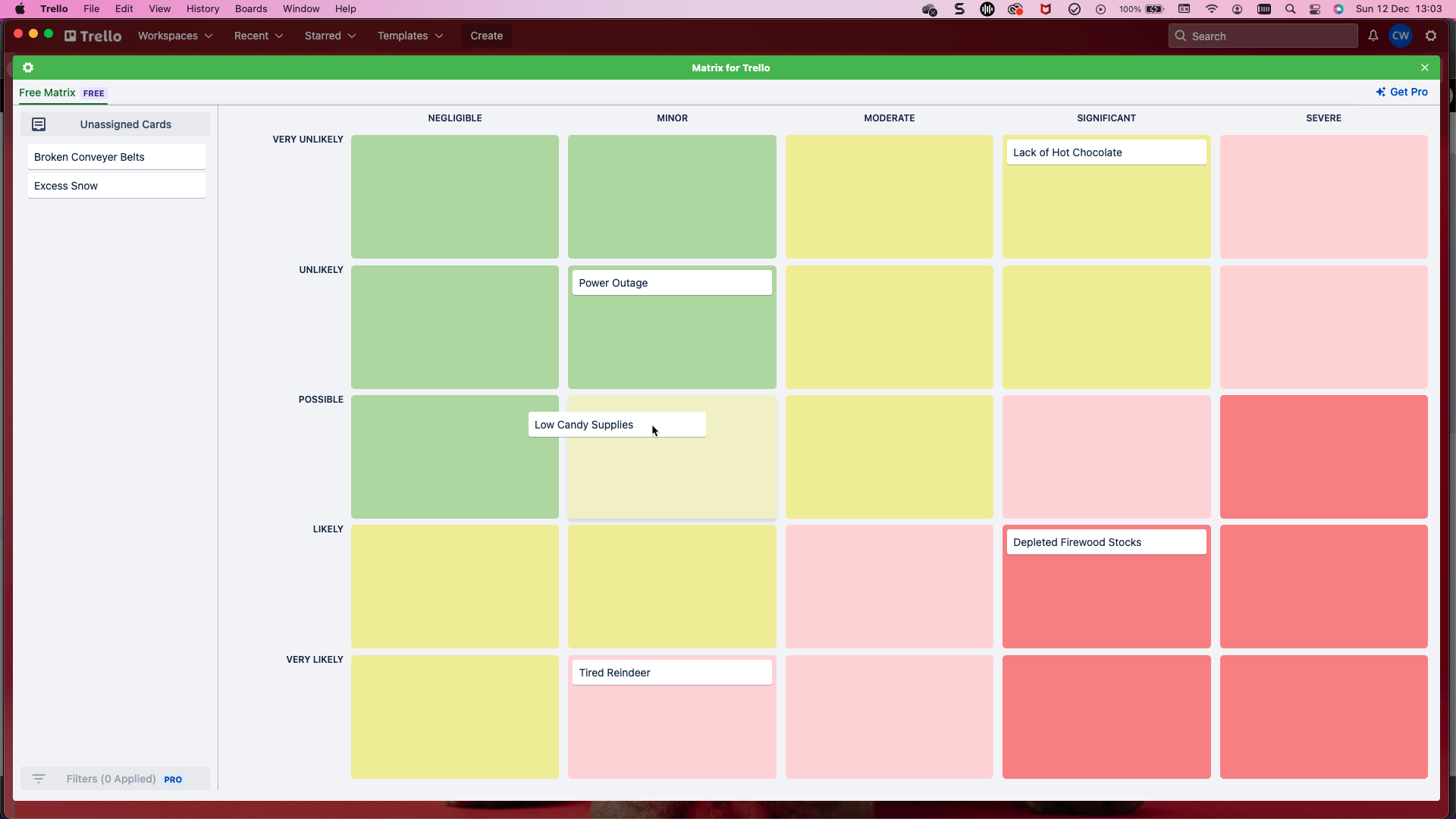The height and width of the screenshot is (819, 1456).
Task: Open the Window menu
Action: click(301, 9)
